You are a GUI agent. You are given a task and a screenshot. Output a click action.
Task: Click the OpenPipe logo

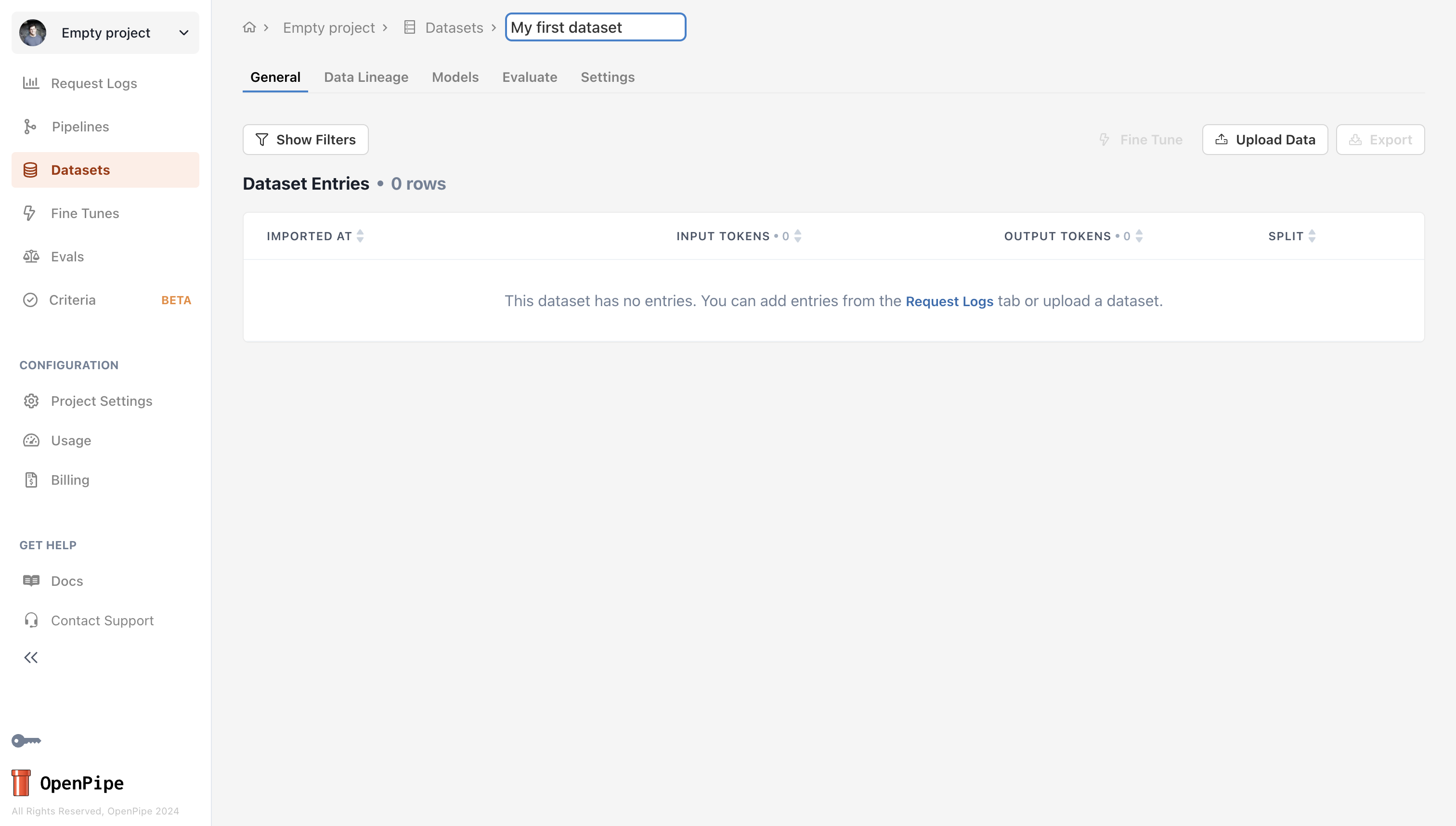pyautogui.click(x=67, y=783)
